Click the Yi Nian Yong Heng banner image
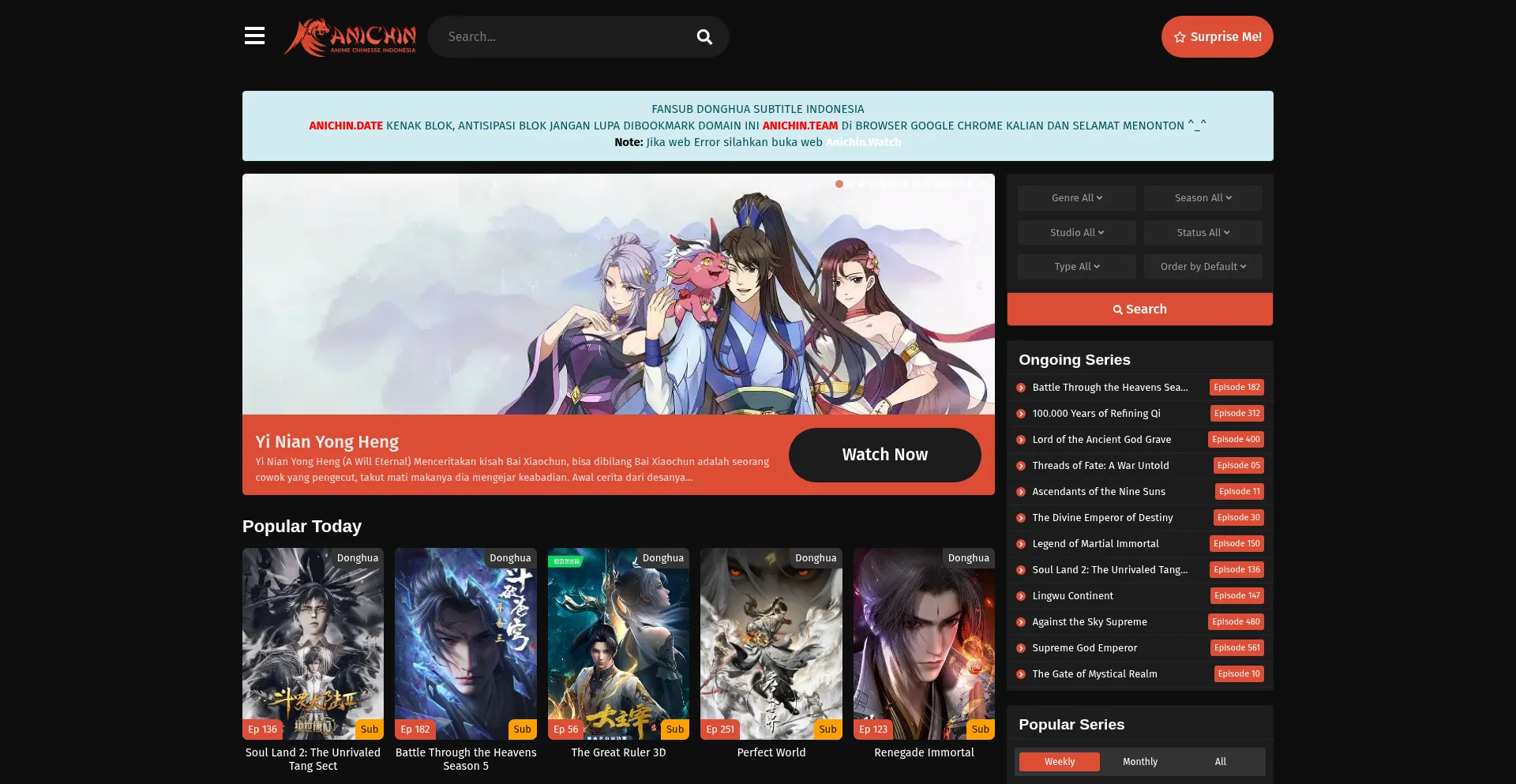The width and height of the screenshot is (1516, 784). coord(618,294)
